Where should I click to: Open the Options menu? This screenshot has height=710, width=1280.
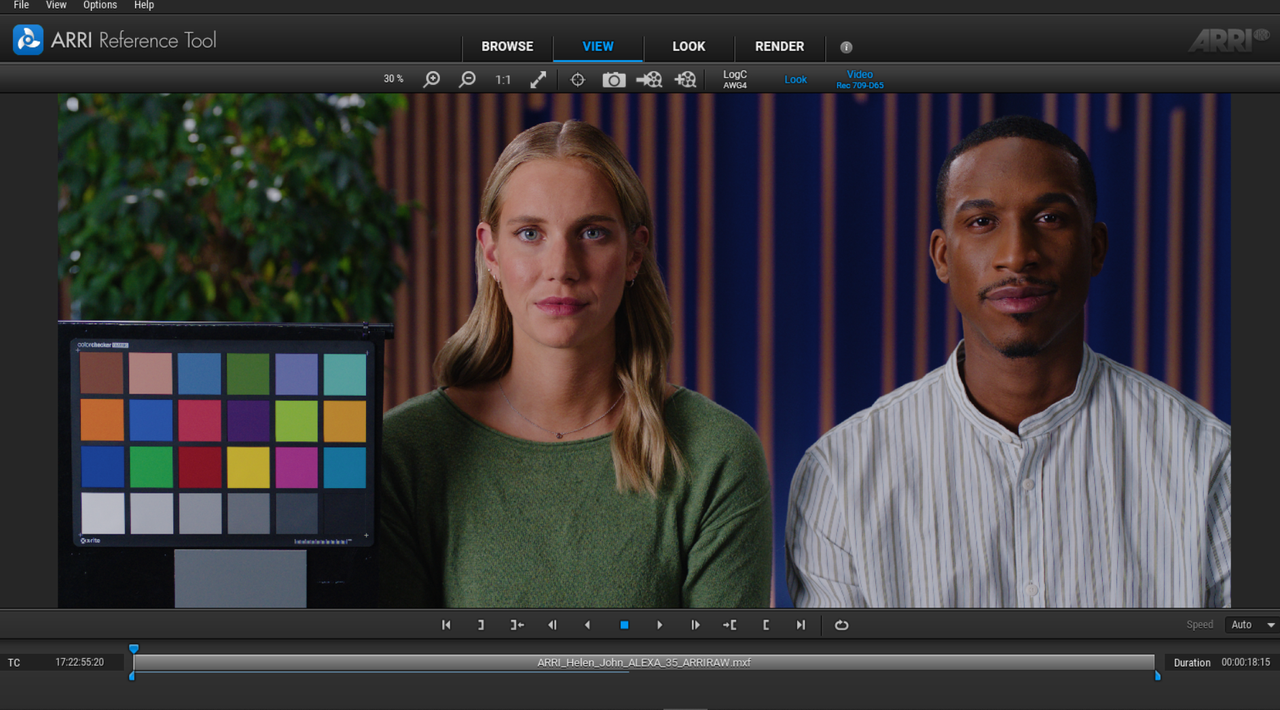click(x=100, y=5)
